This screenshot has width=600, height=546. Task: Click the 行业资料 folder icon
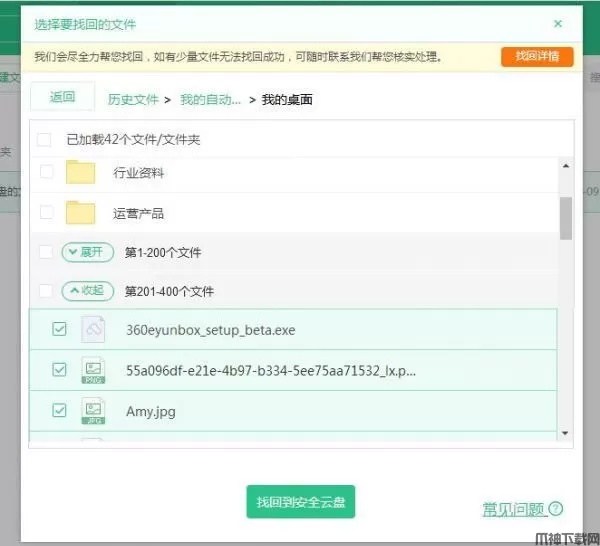(80, 173)
